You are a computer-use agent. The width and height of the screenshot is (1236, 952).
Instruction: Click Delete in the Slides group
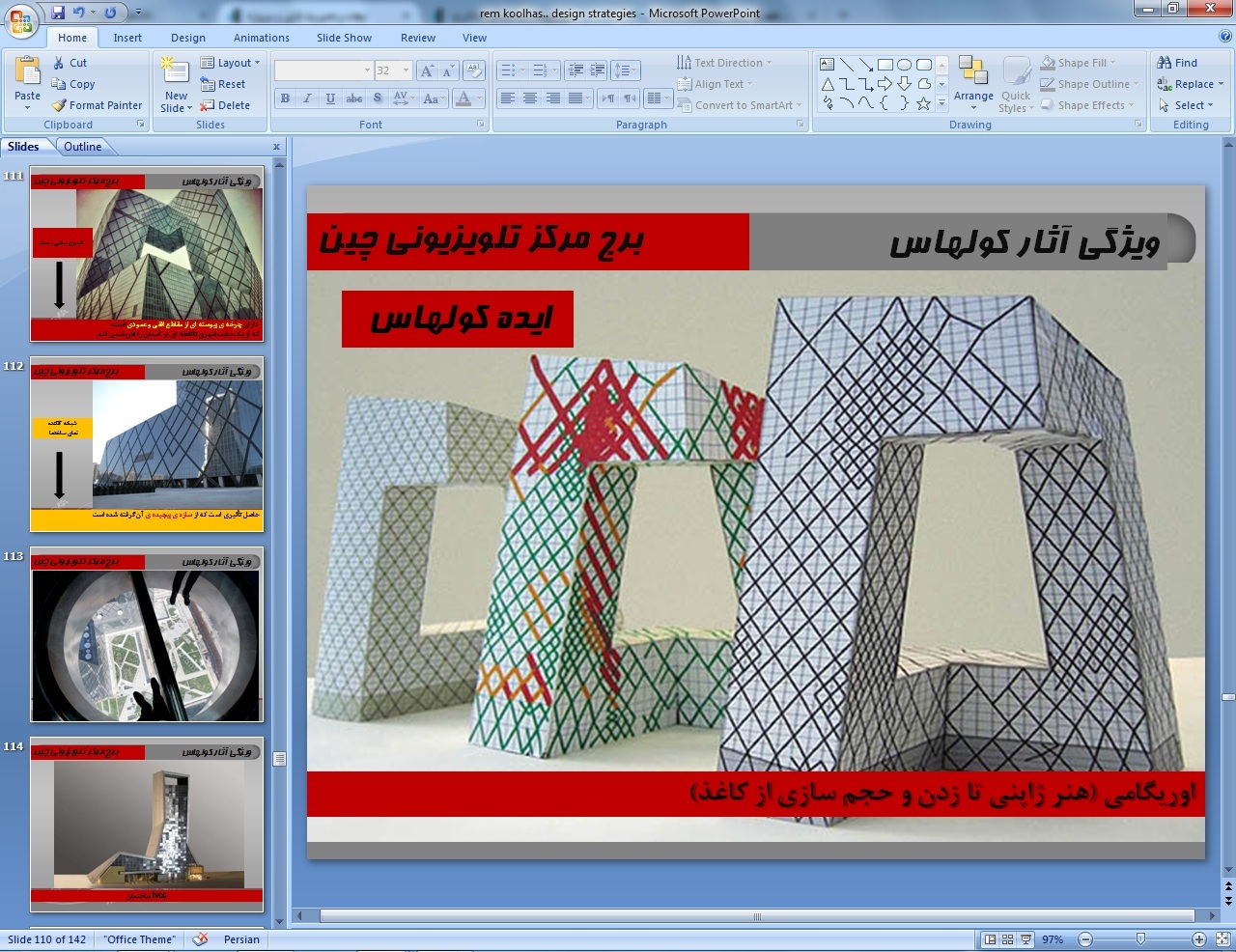point(226,105)
